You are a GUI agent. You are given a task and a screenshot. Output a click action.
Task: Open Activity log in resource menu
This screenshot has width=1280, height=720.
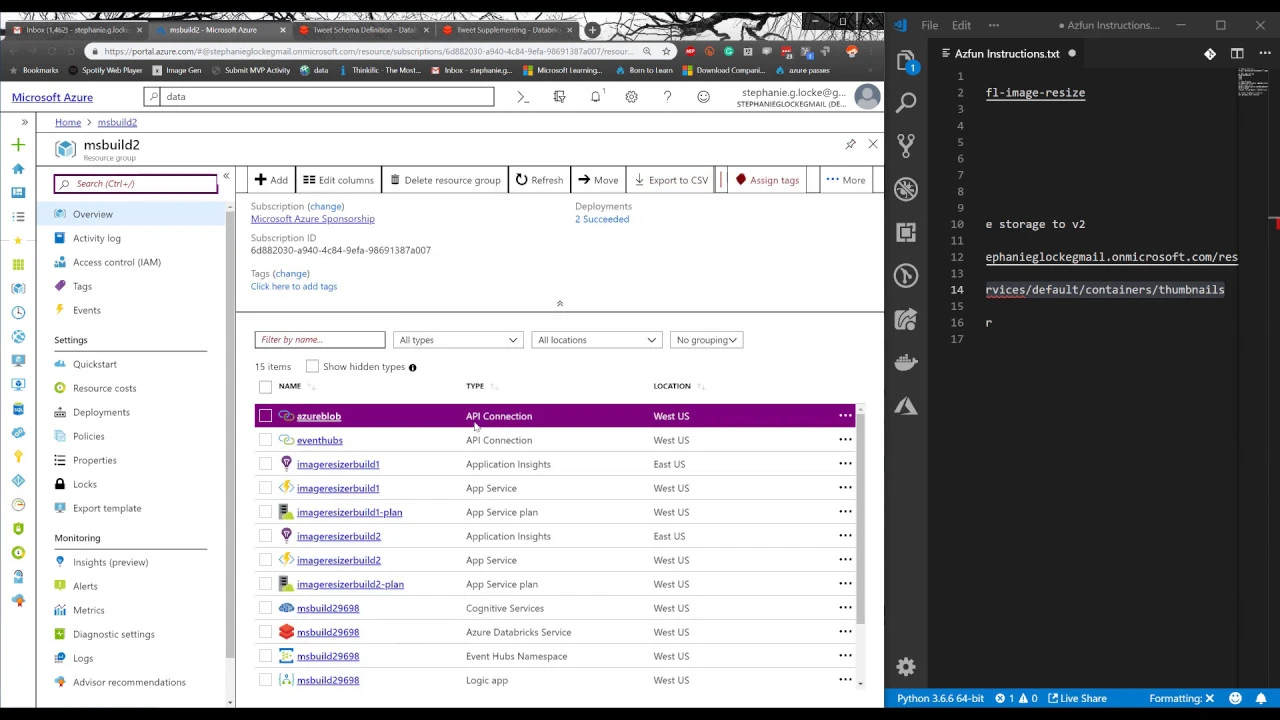[x=97, y=238]
